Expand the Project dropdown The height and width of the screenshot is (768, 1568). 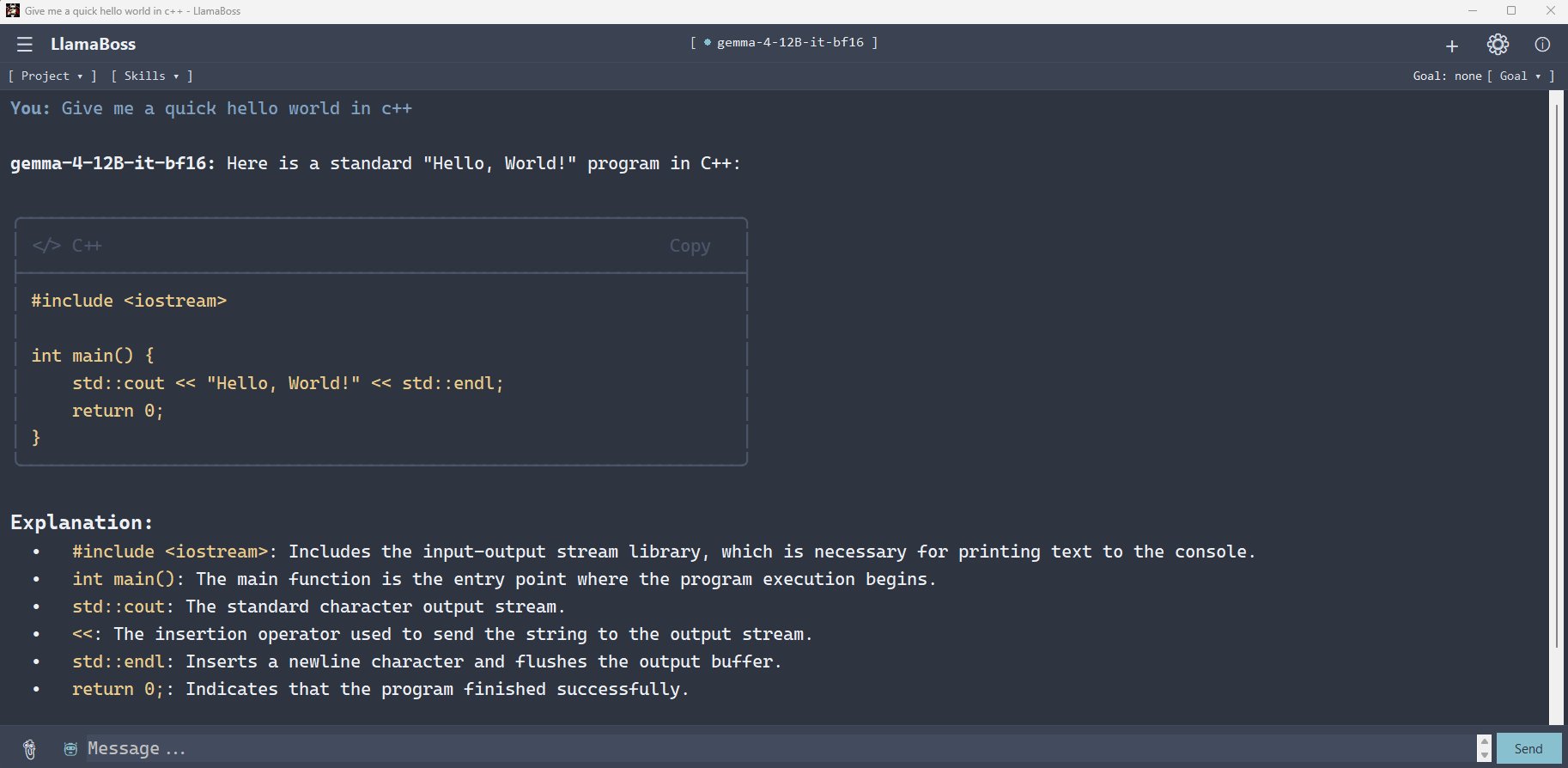tap(52, 76)
